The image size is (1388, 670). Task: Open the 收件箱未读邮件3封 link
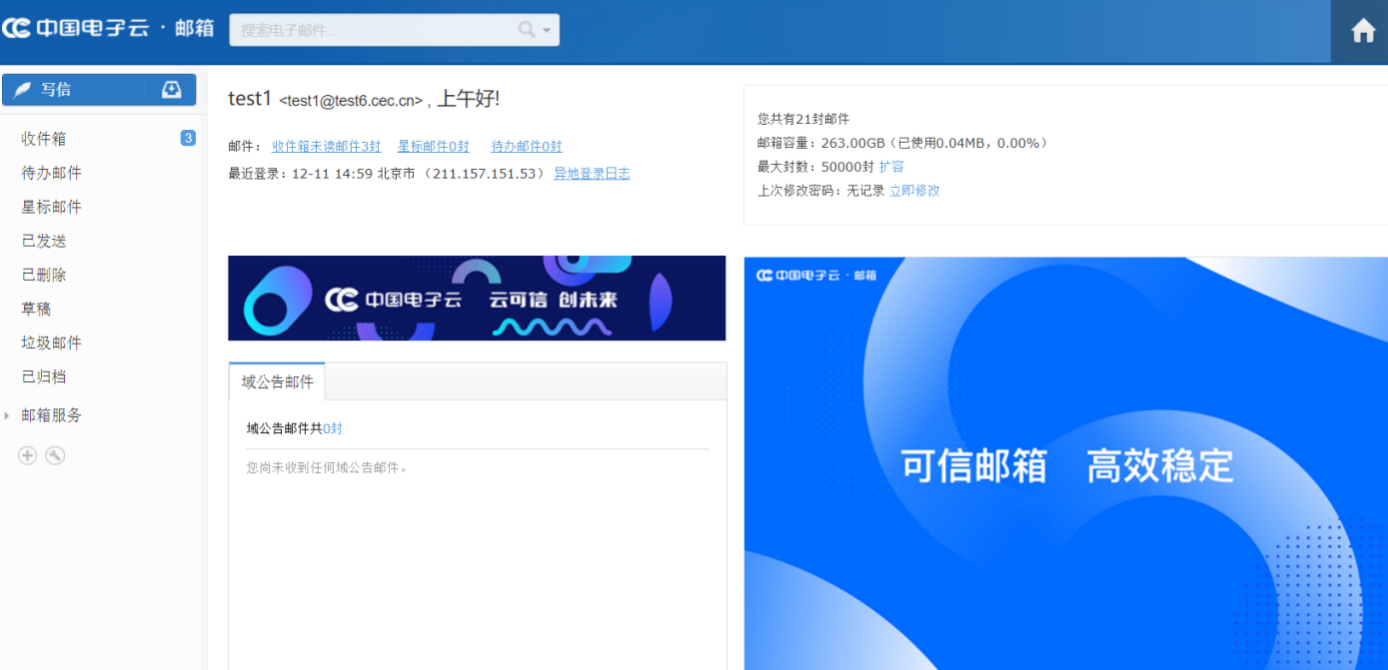326,146
